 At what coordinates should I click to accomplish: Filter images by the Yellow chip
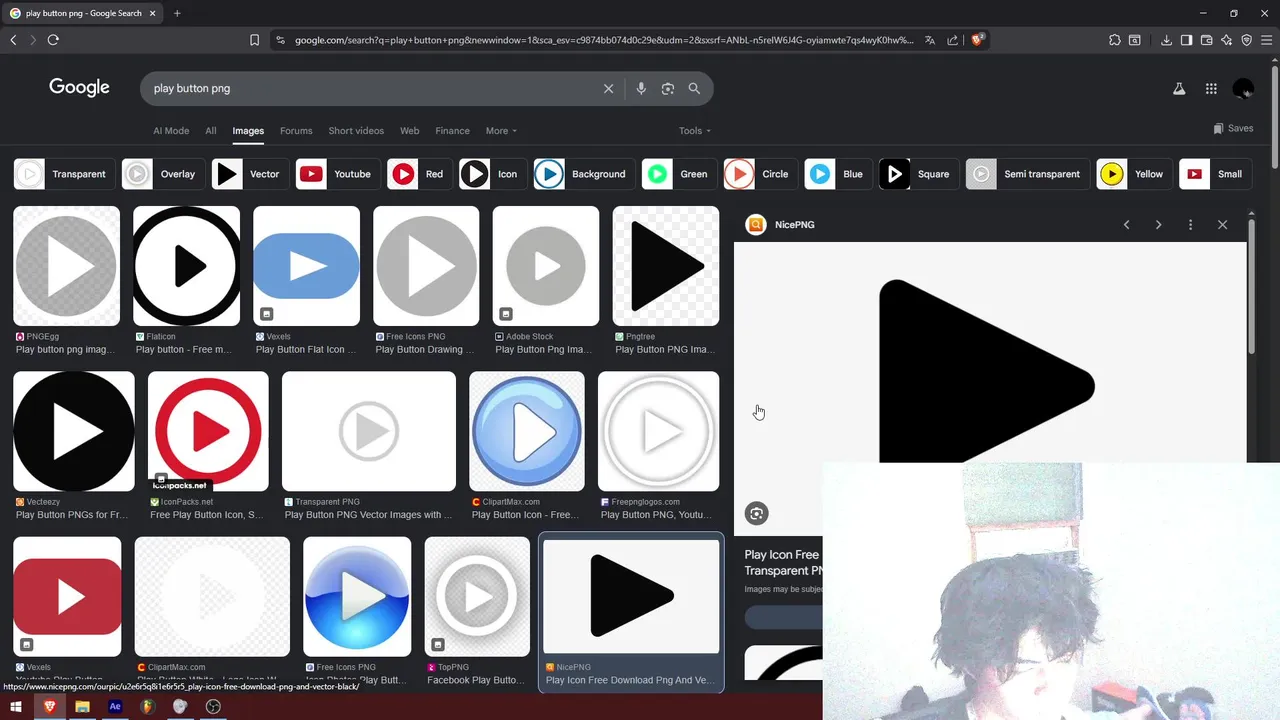click(x=1134, y=174)
